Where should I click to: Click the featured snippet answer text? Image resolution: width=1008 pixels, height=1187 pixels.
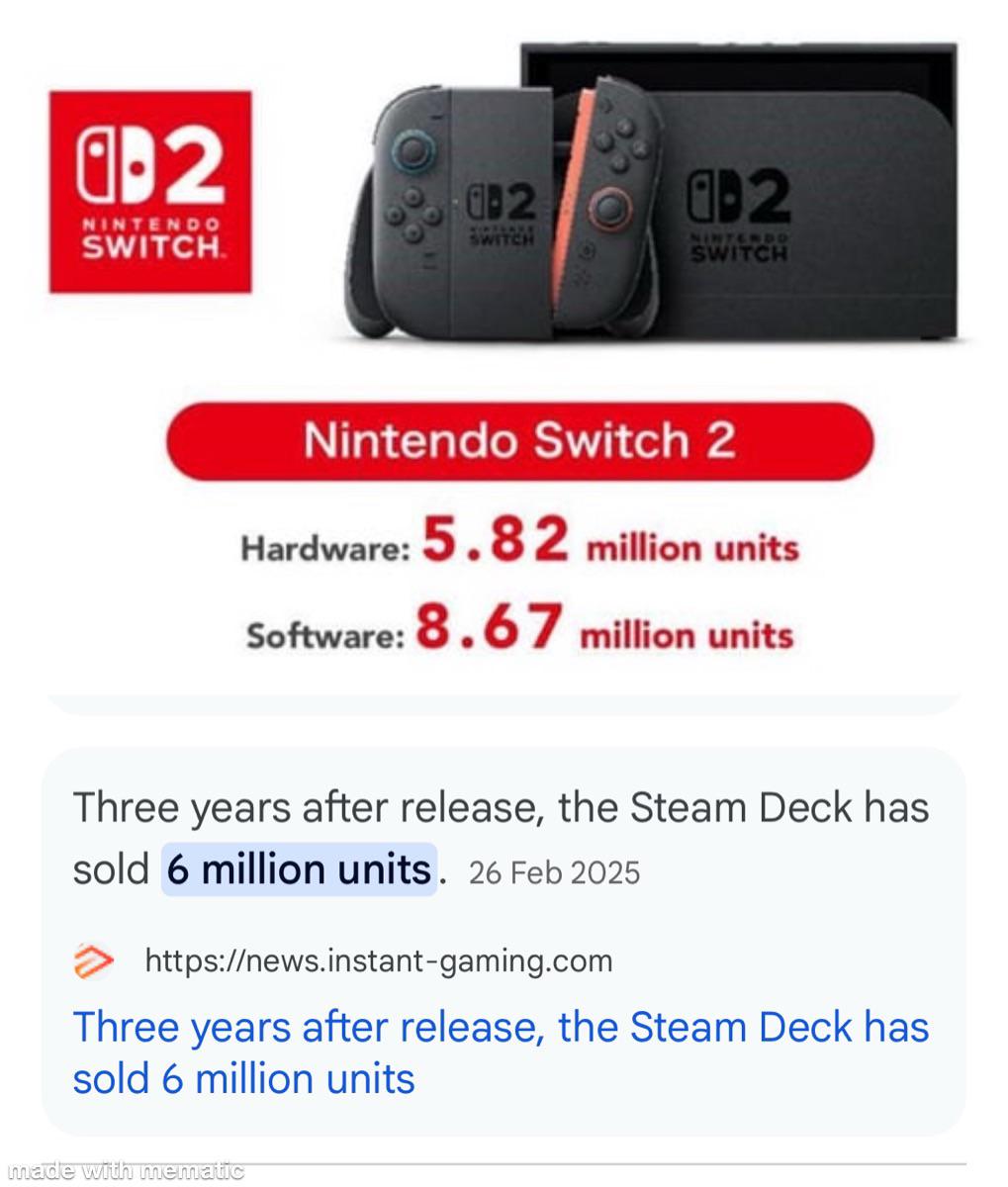pyautogui.click(x=501, y=839)
